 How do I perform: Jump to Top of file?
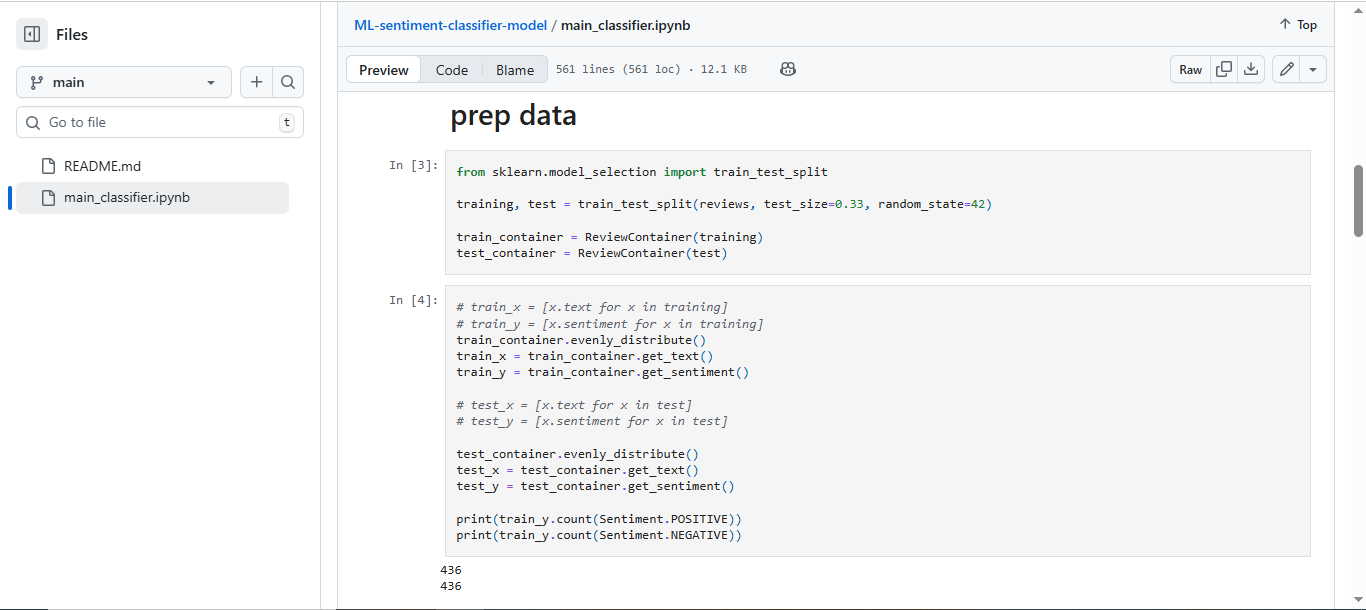[x=1298, y=25]
